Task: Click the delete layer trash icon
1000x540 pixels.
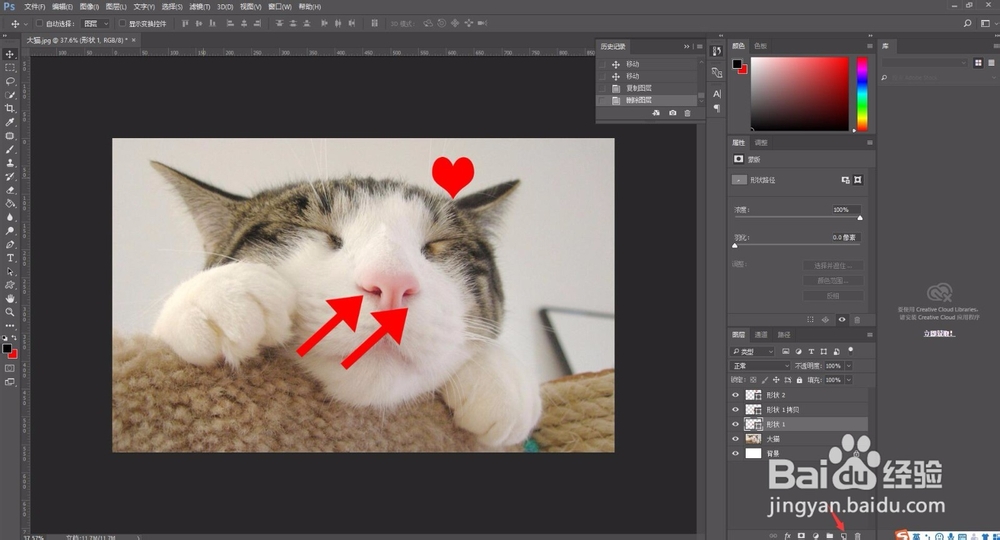Action: (858, 536)
